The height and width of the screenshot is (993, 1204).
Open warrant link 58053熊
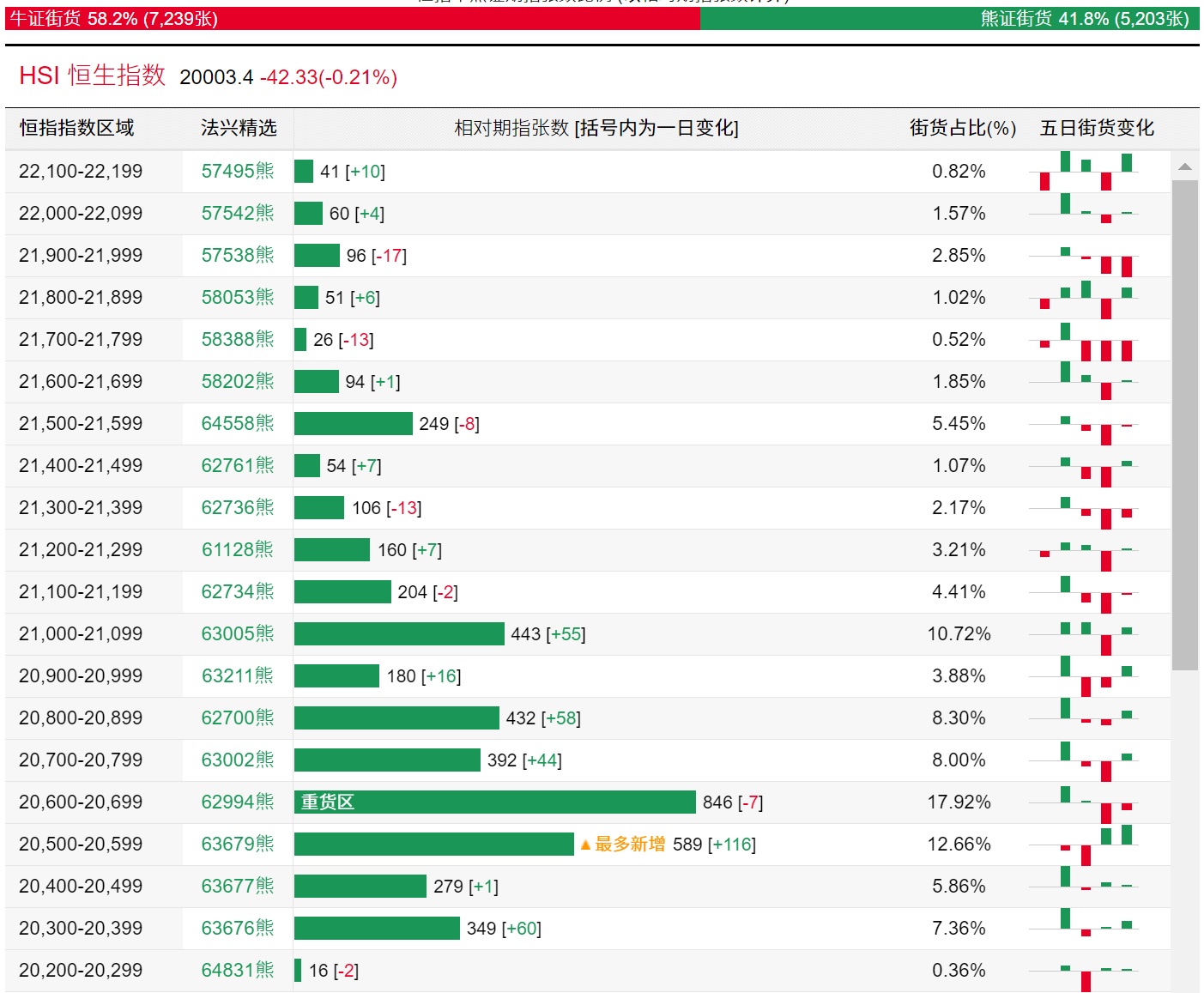pyautogui.click(x=238, y=297)
